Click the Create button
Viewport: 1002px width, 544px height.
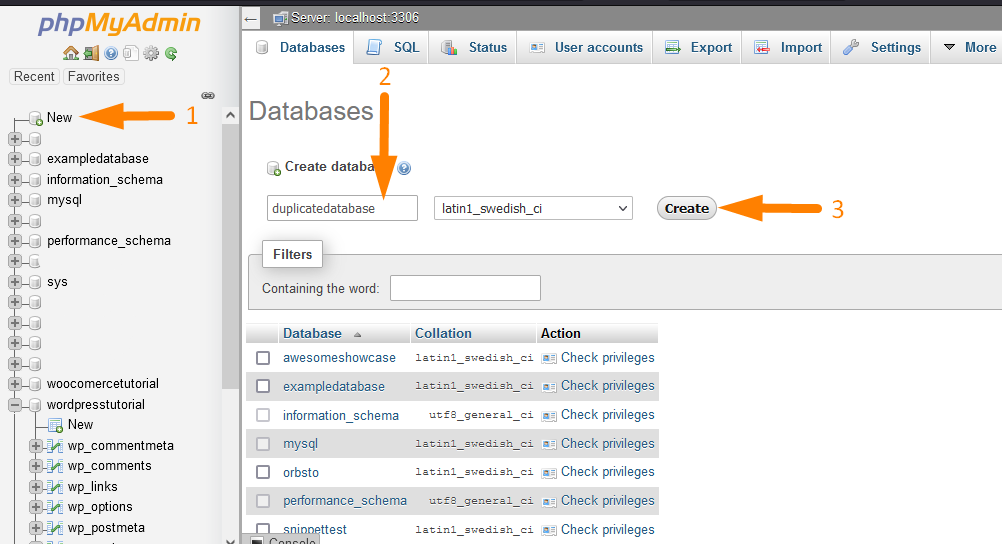click(687, 208)
